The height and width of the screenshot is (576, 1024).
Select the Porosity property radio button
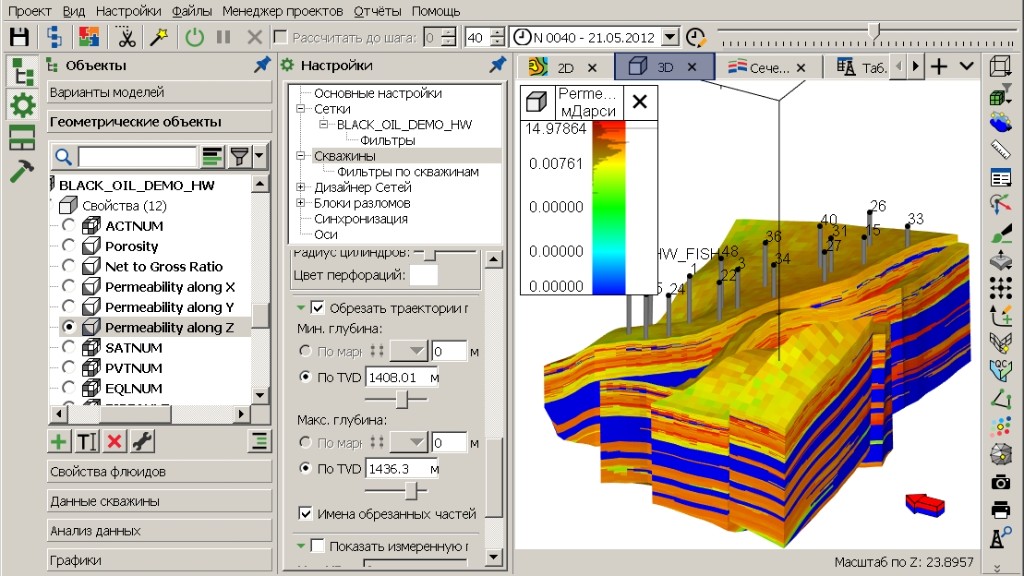pyautogui.click(x=68, y=246)
